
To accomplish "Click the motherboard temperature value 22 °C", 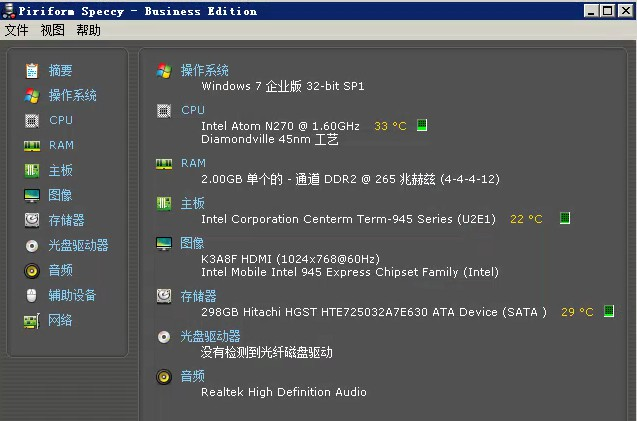I will pyautogui.click(x=526, y=219).
